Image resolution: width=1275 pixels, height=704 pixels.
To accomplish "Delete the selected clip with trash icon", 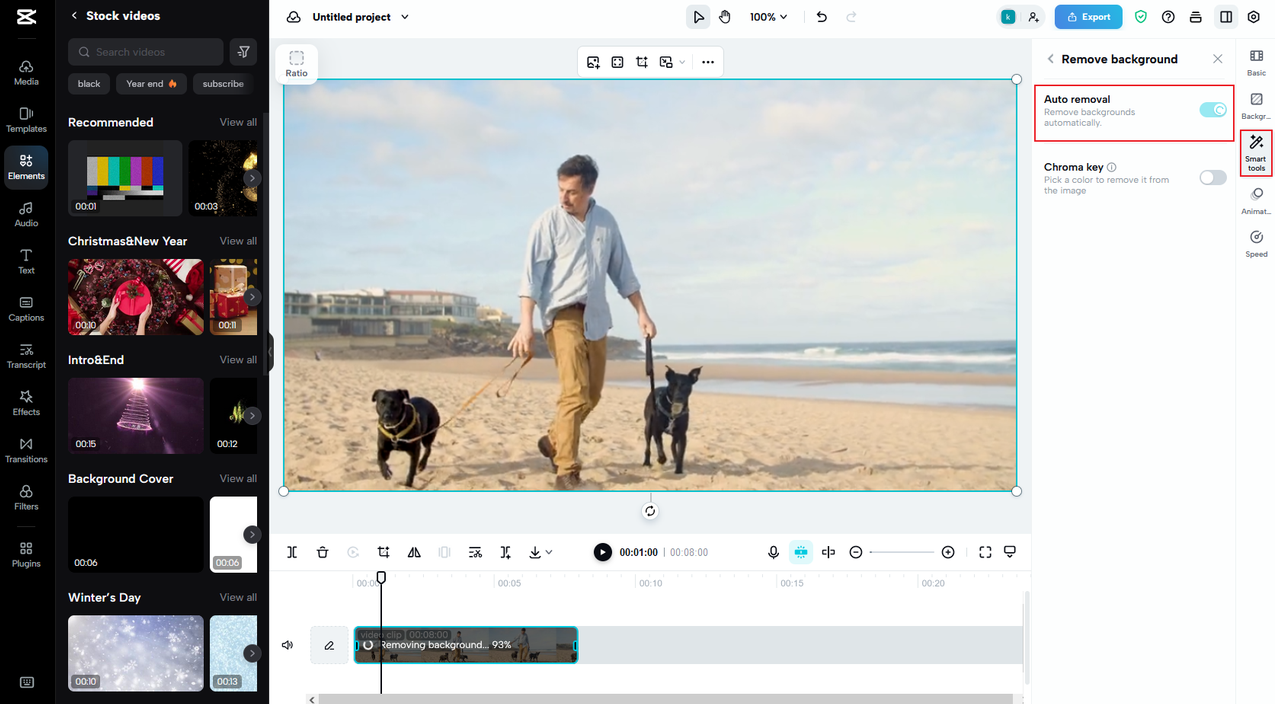I will coord(322,552).
